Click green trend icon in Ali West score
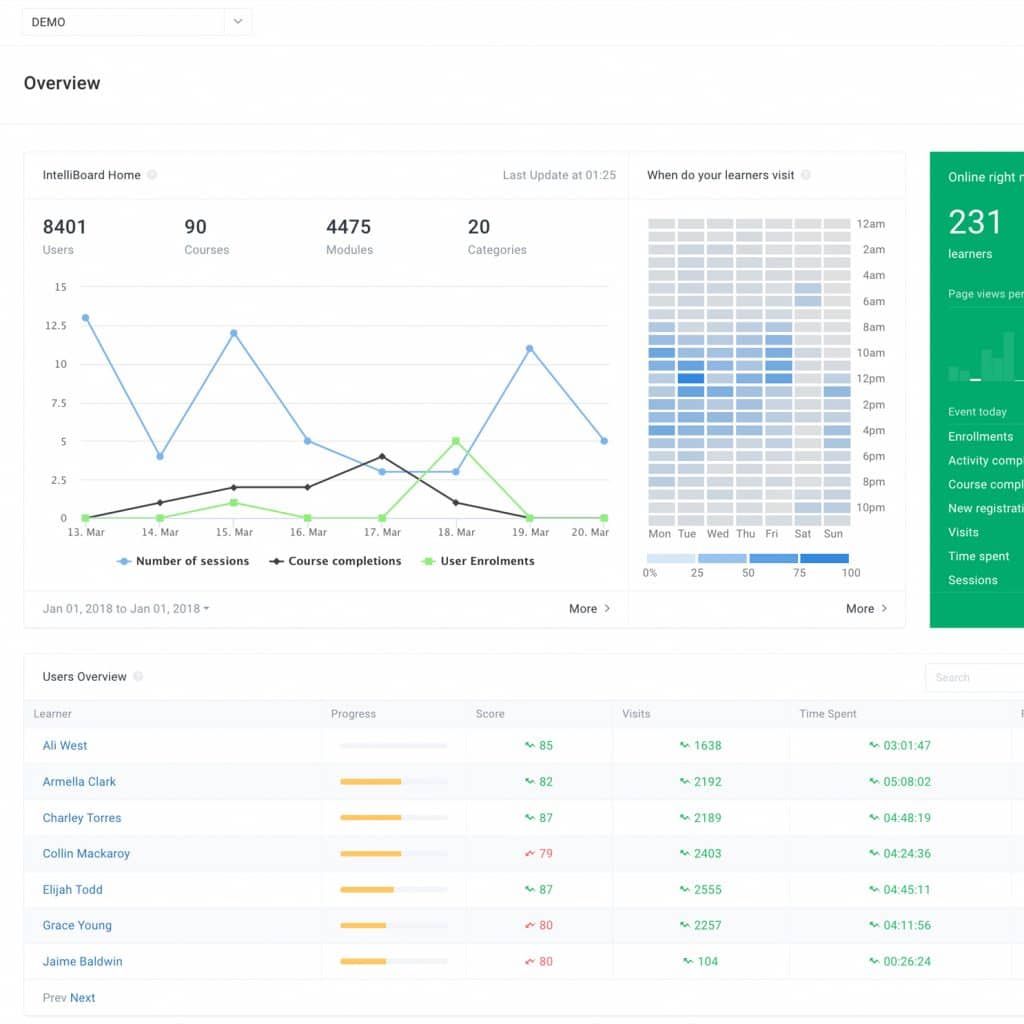The height and width of the screenshot is (1024, 1024). [x=530, y=745]
